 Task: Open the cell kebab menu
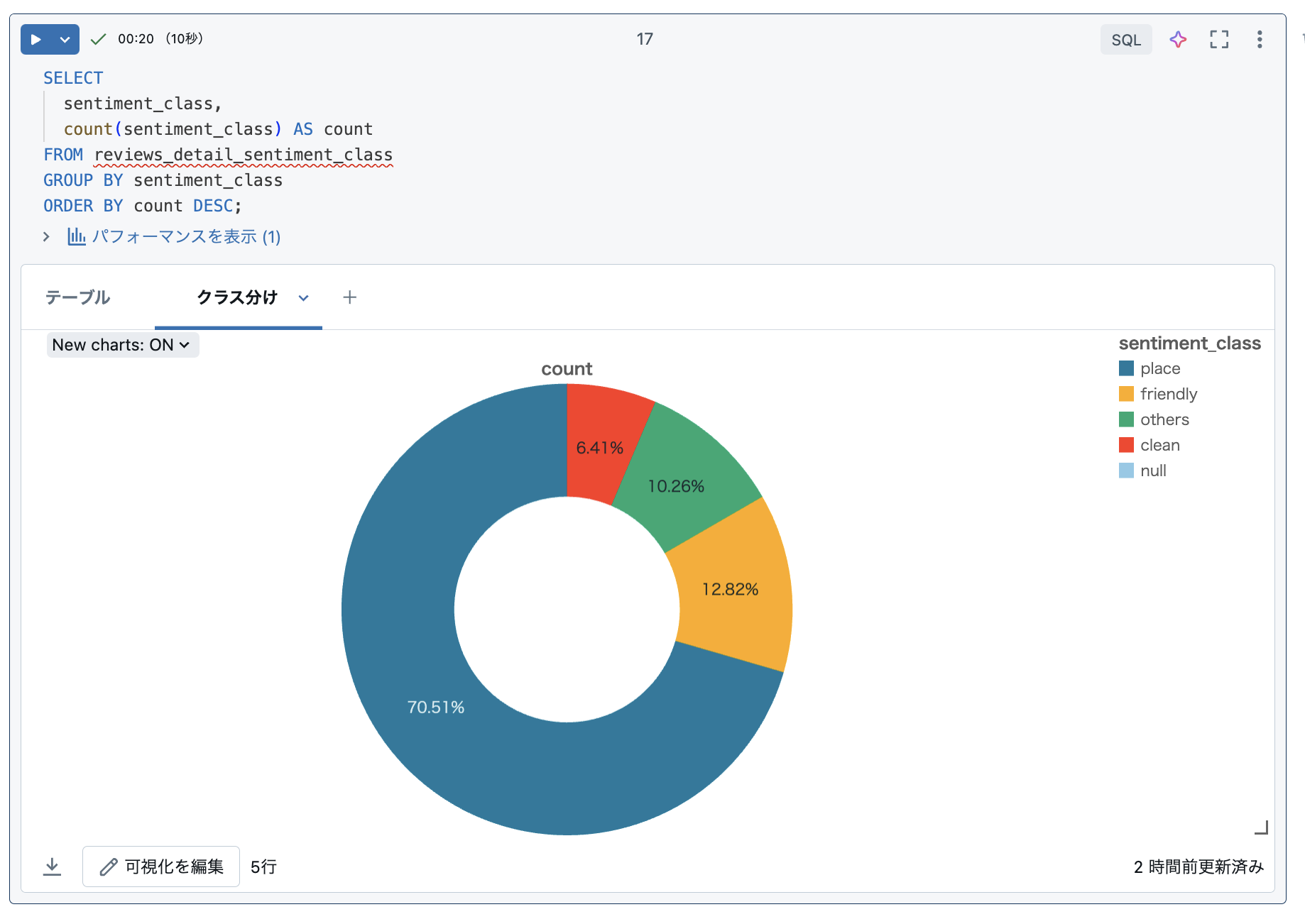[x=1260, y=40]
